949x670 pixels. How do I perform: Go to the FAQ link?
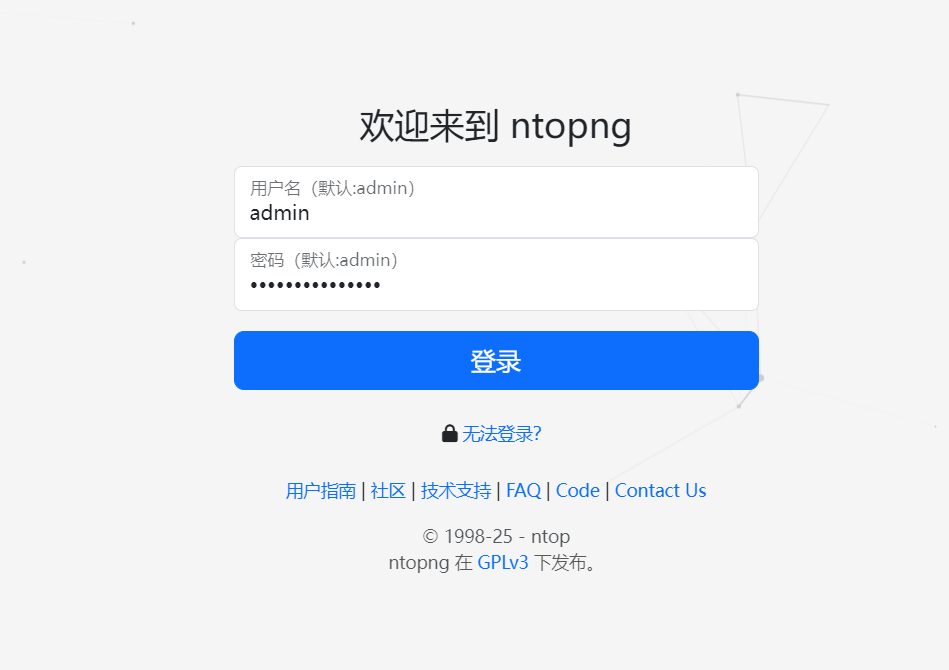click(x=524, y=490)
